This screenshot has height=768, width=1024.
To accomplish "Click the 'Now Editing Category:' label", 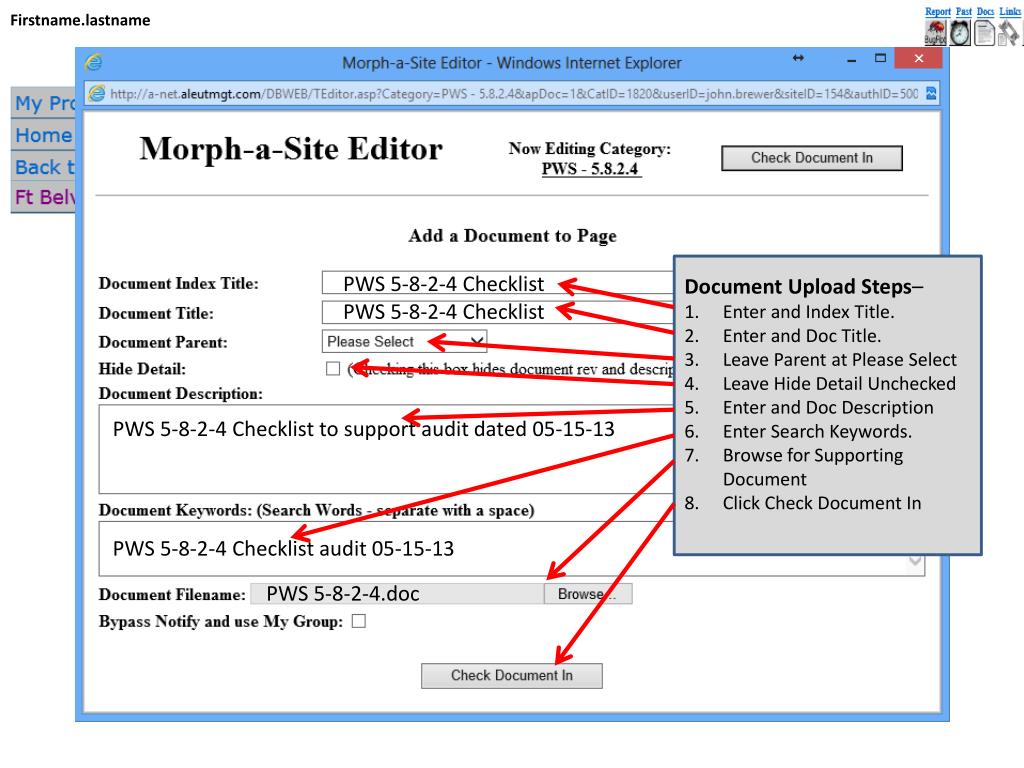I will [x=590, y=149].
